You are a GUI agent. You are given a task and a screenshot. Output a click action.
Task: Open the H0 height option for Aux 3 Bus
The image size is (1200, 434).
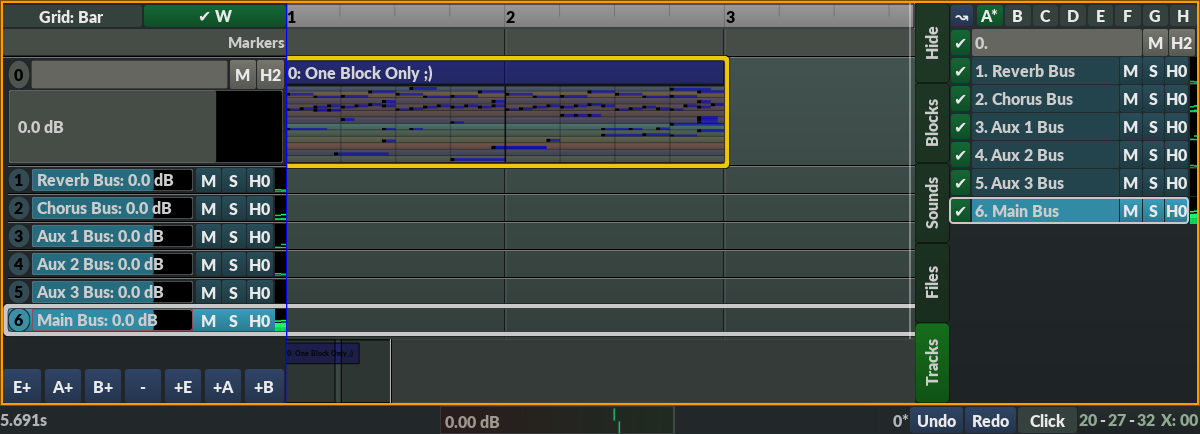click(x=259, y=293)
